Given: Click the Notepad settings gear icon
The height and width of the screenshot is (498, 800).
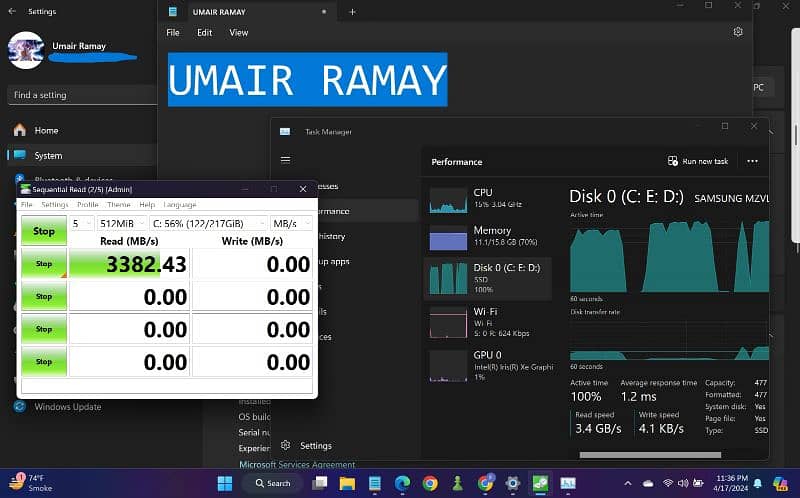Looking at the screenshot, I should (x=738, y=32).
